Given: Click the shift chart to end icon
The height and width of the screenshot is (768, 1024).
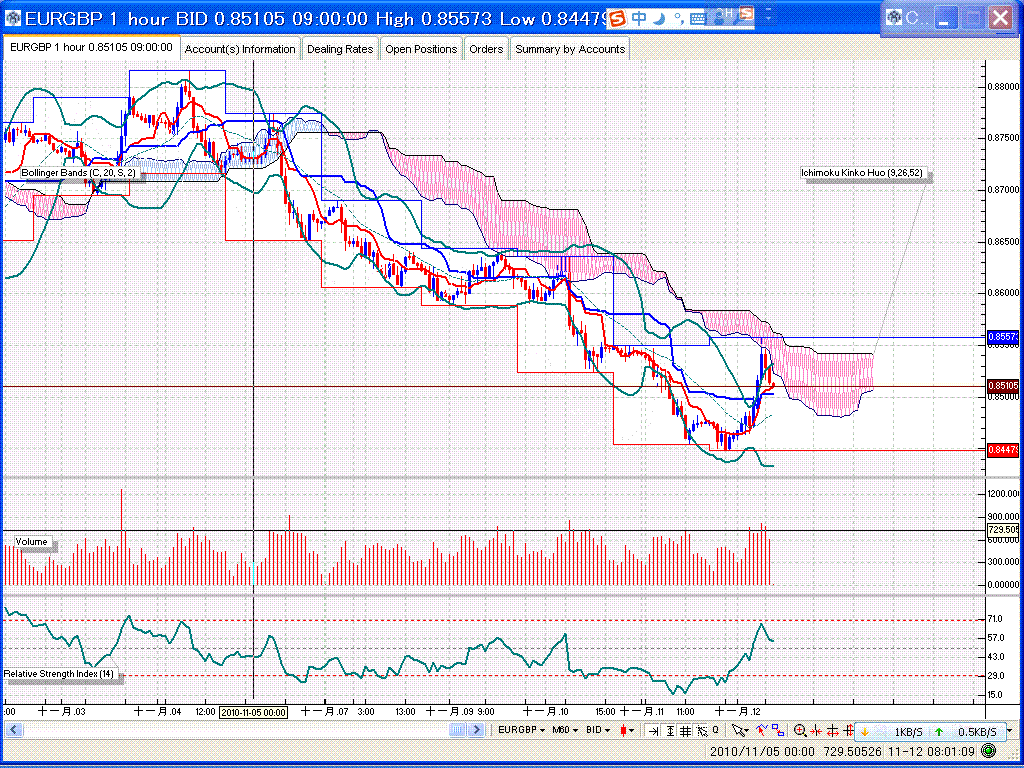Looking at the screenshot, I should (x=653, y=731).
